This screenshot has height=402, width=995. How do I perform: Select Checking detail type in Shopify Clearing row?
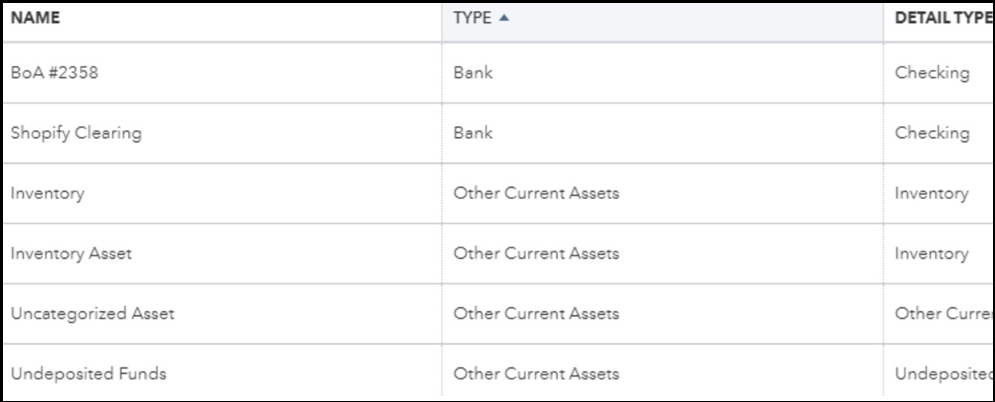click(x=932, y=133)
